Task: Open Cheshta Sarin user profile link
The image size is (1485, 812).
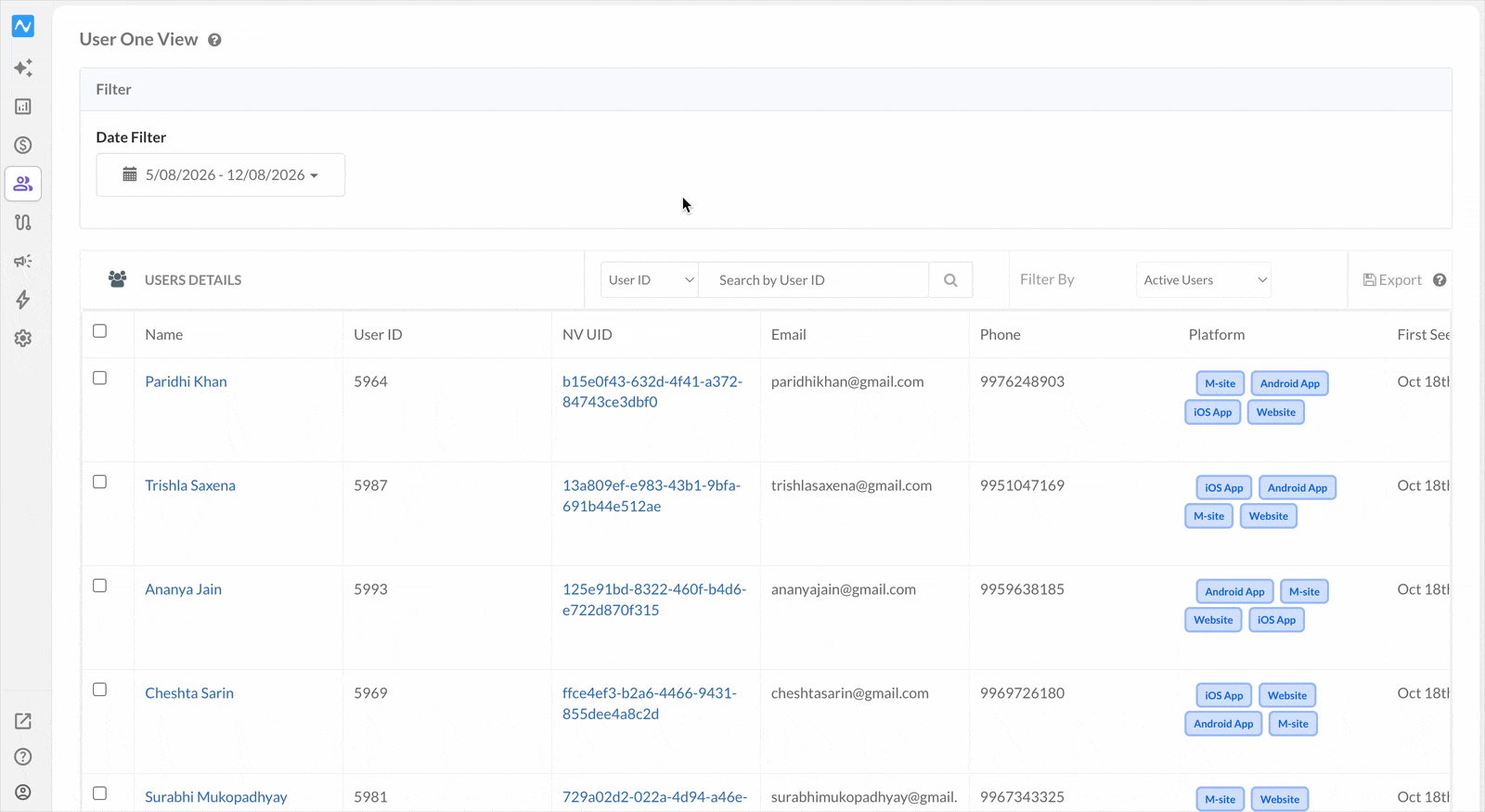Action: tap(189, 693)
